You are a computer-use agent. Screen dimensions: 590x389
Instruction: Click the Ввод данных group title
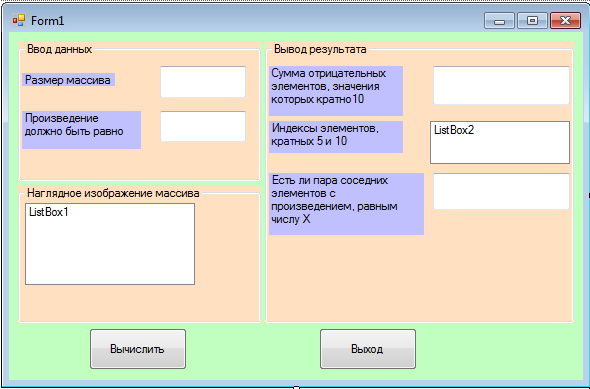tap(59, 49)
